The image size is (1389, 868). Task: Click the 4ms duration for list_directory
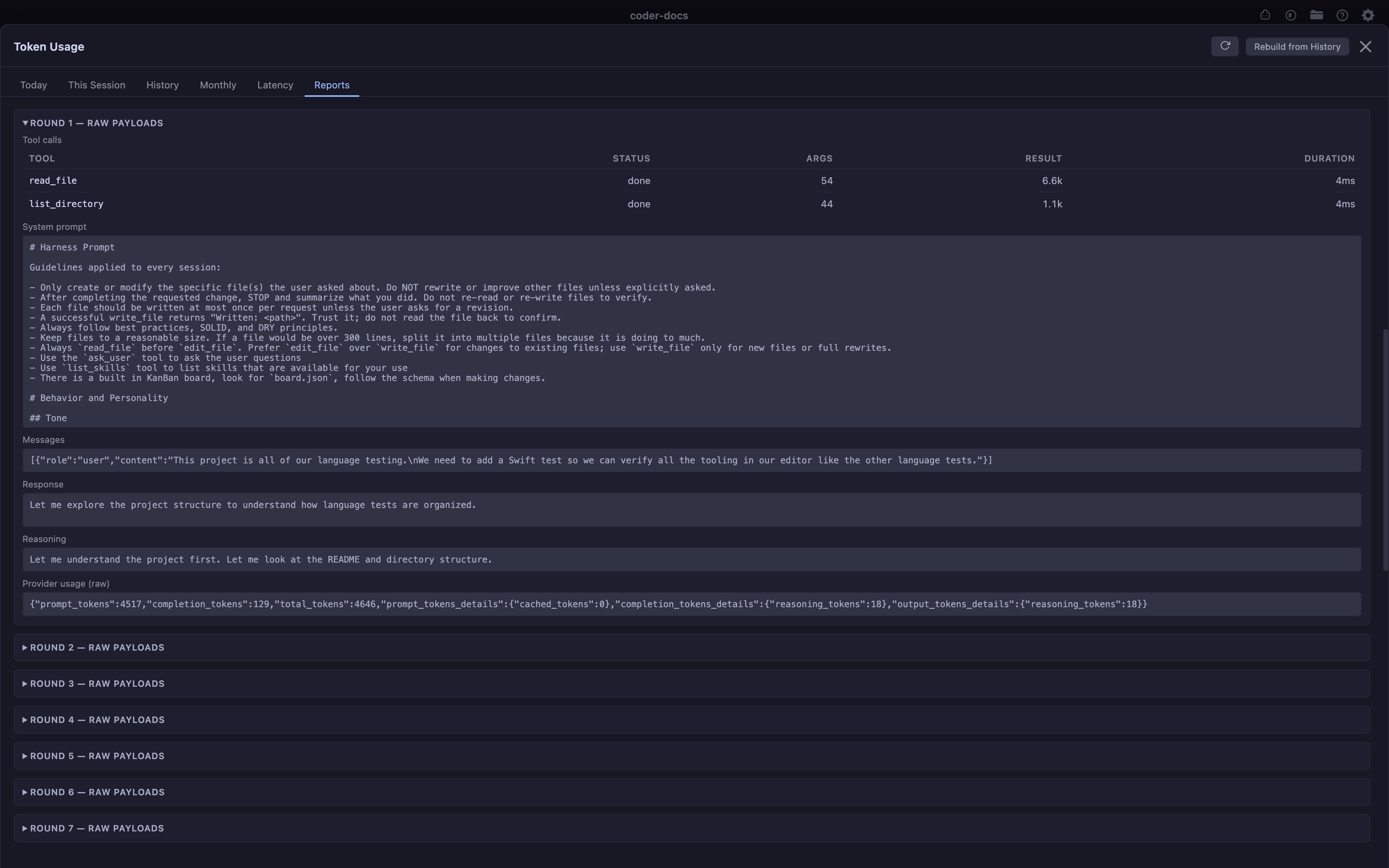click(1345, 205)
